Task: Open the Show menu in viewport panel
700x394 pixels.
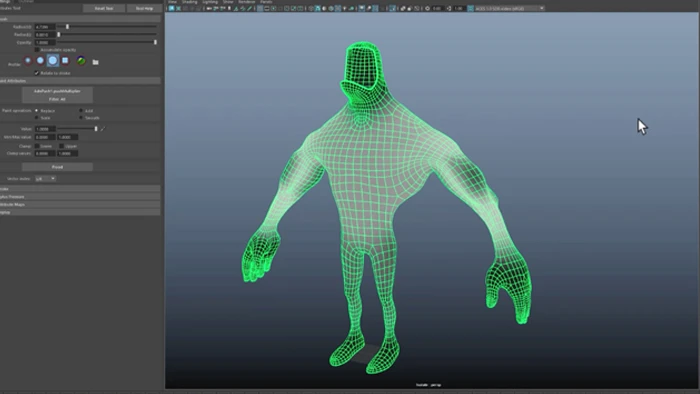Action: 228,2
